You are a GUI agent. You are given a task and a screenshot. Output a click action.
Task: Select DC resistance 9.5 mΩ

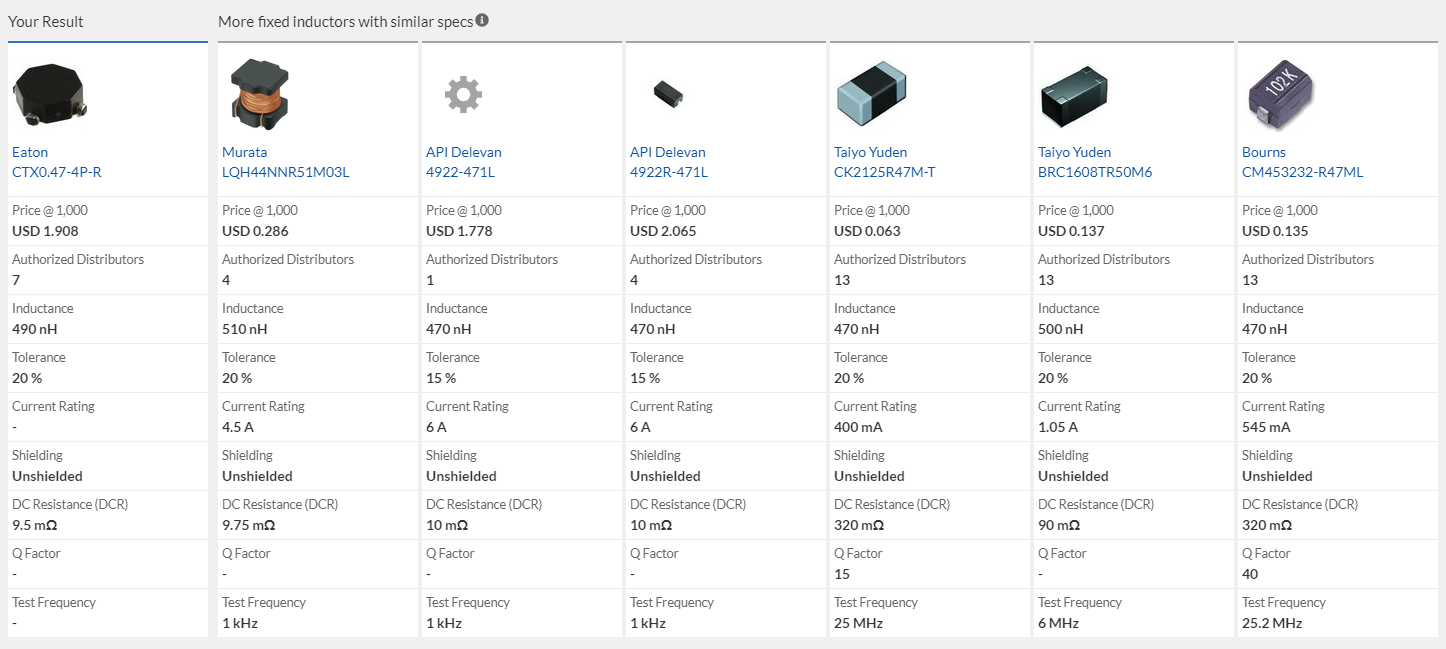(35, 525)
